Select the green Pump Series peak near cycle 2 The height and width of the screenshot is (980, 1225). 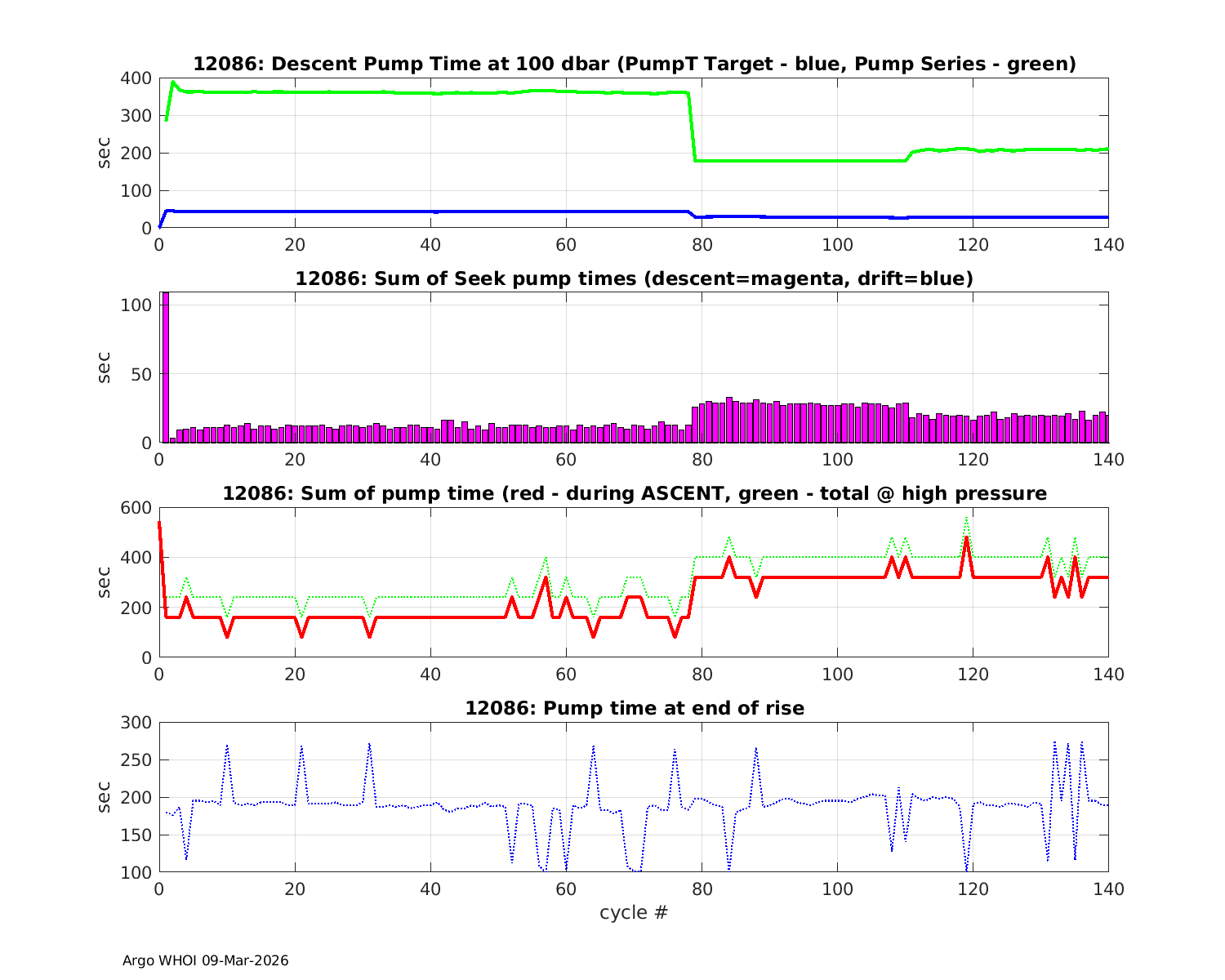(x=173, y=82)
